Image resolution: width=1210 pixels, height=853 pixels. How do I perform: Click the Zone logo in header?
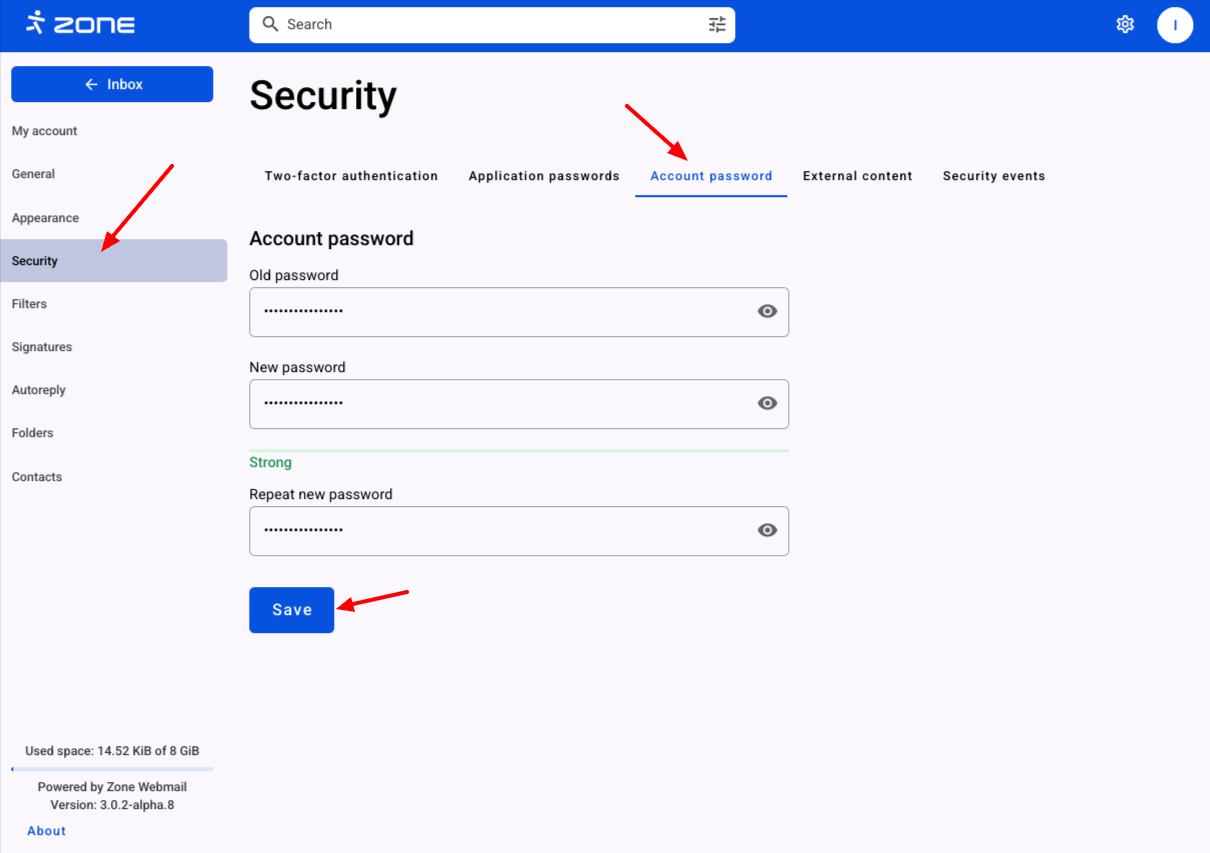point(80,24)
